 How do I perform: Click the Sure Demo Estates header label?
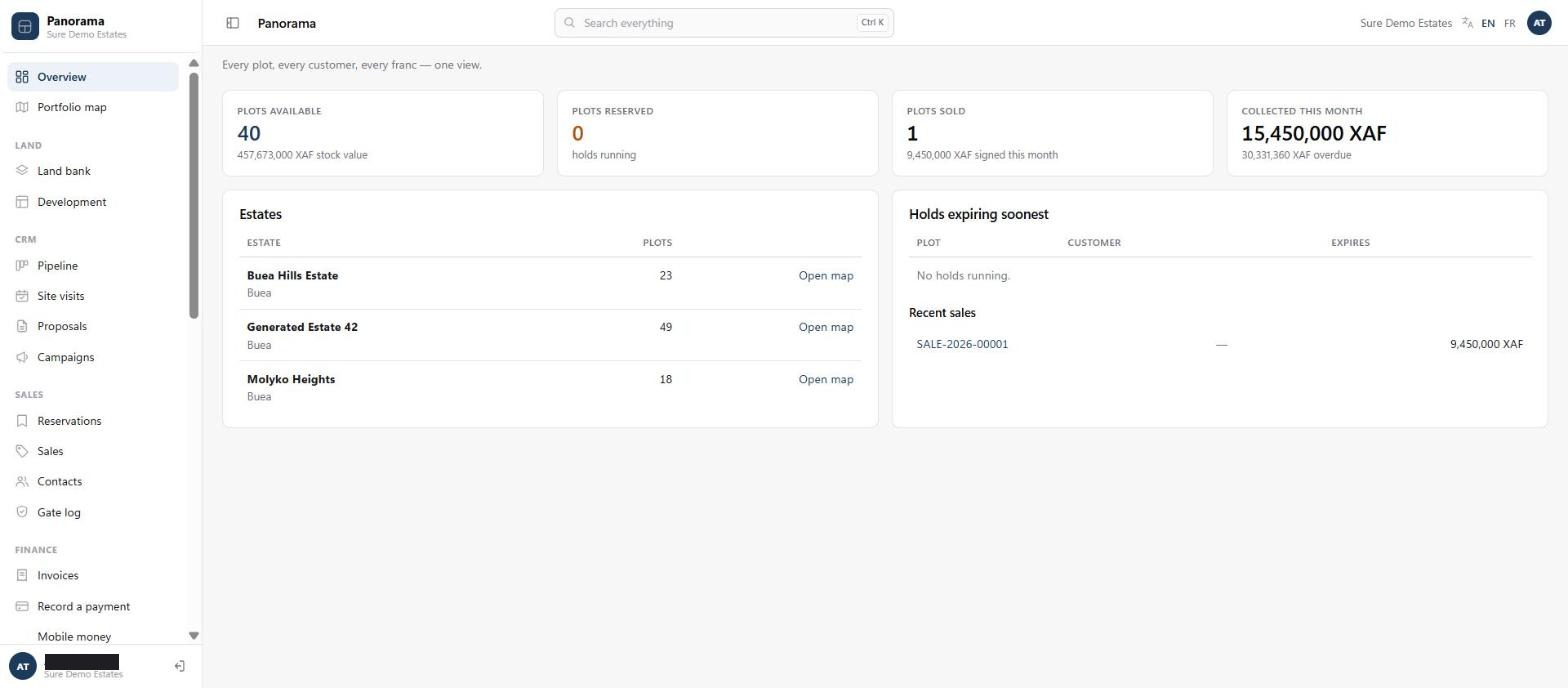coord(1406,23)
